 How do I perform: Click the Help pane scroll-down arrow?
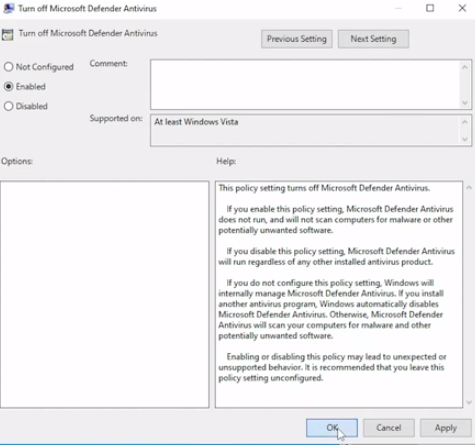point(469,402)
